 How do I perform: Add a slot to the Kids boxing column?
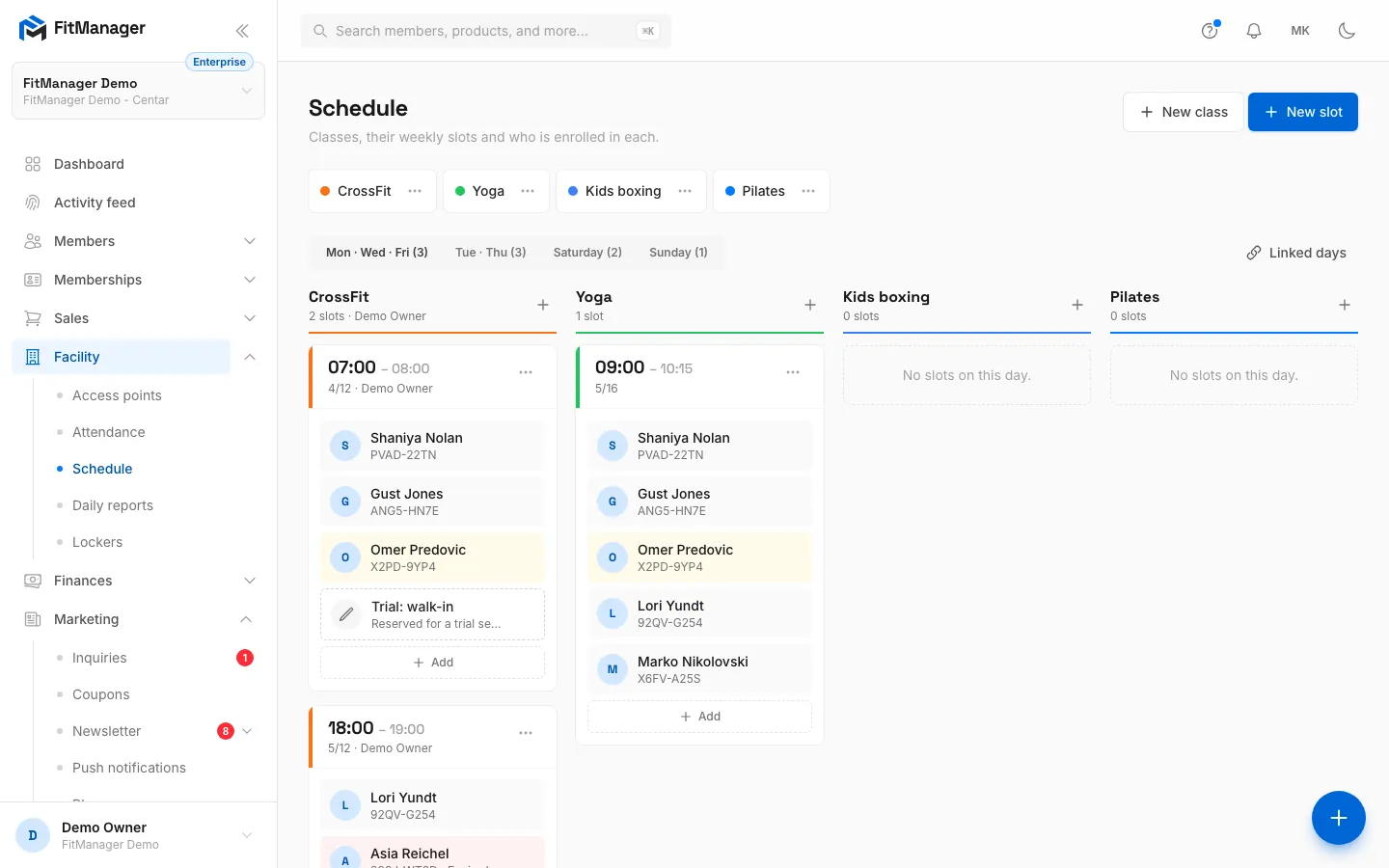pos(1077,305)
